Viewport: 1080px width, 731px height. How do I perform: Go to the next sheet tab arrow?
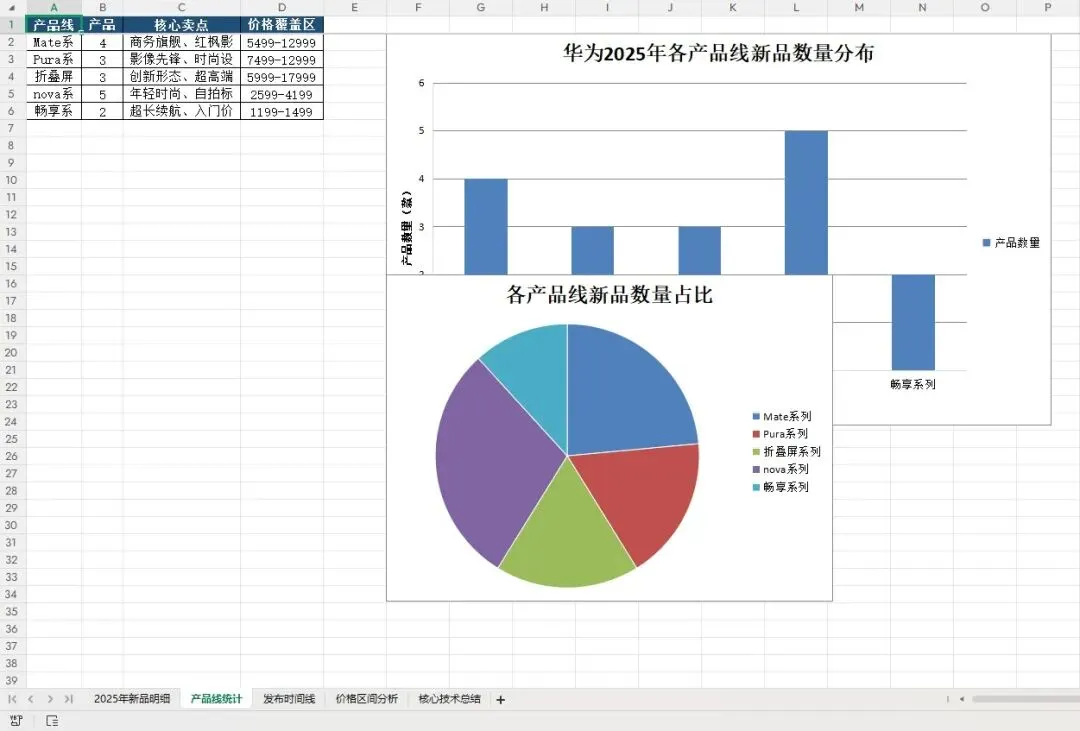[x=50, y=699]
